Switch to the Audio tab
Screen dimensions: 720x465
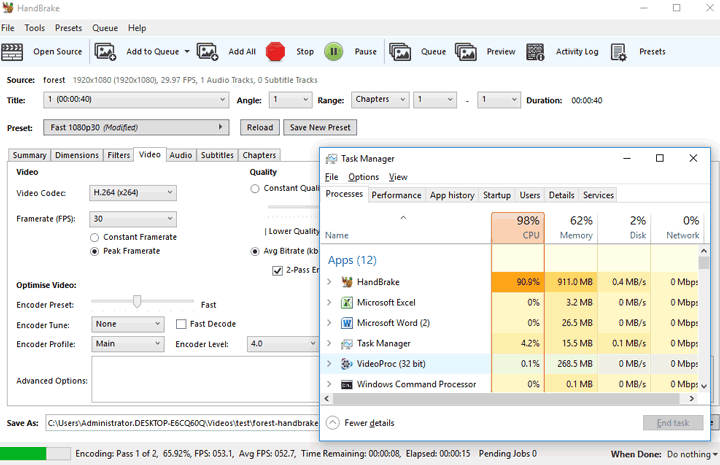pos(180,155)
